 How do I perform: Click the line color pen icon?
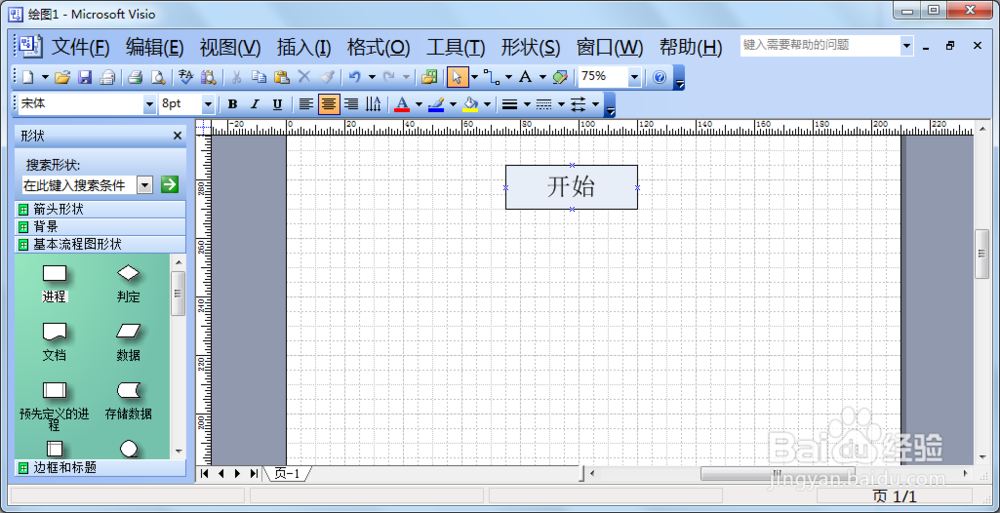pyautogui.click(x=436, y=104)
